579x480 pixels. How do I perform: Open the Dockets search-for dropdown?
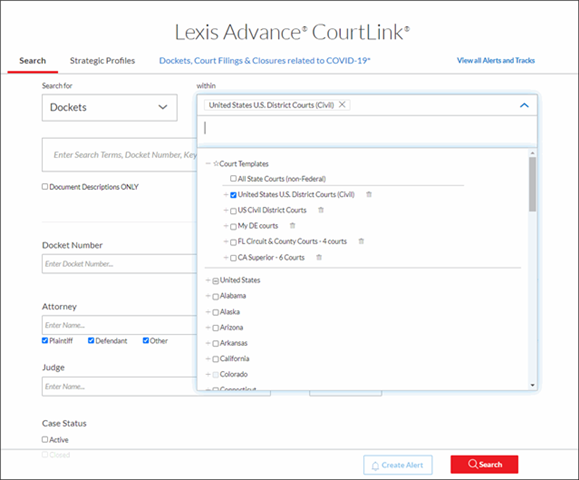pyautogui.click(x=110, y=107)
